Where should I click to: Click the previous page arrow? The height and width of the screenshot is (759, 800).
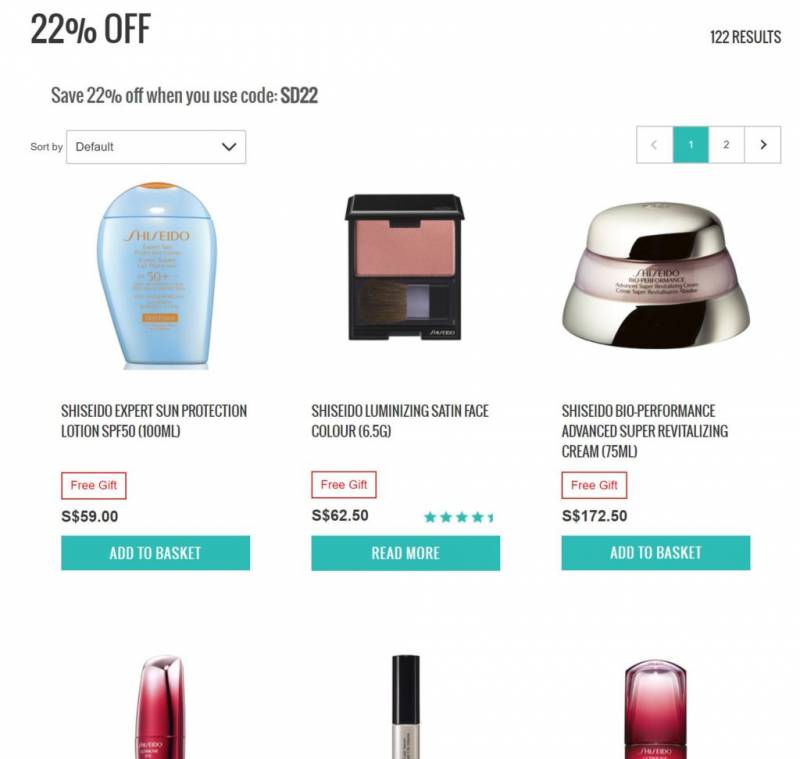coord(655,145)
